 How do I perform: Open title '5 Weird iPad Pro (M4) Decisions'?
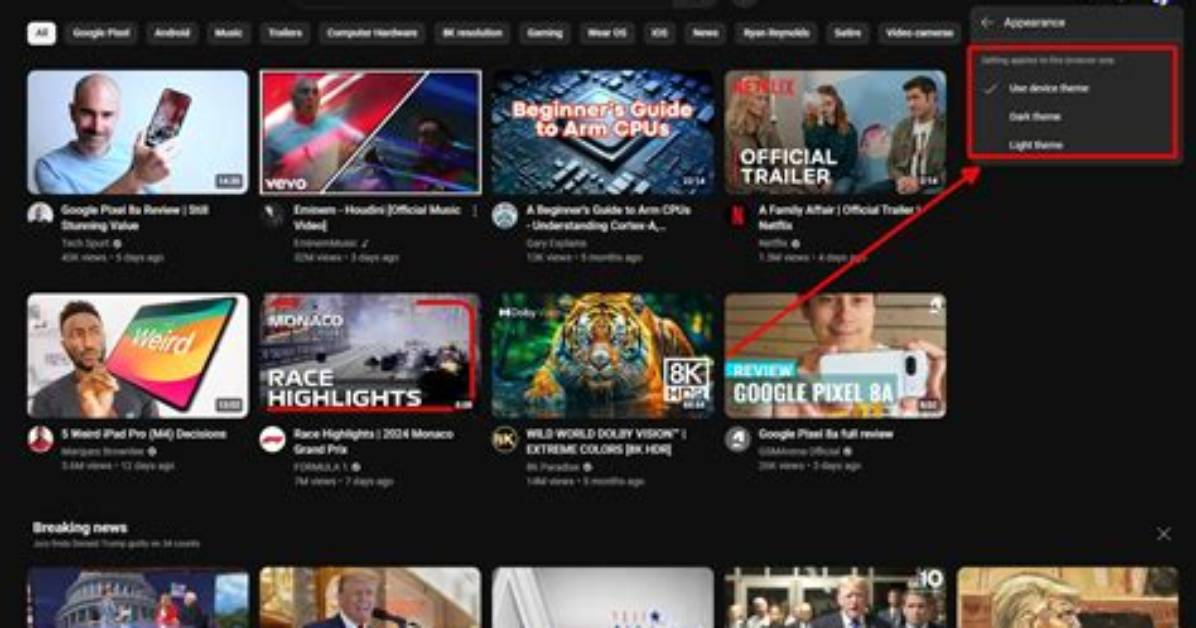click(x=143, y=433)
